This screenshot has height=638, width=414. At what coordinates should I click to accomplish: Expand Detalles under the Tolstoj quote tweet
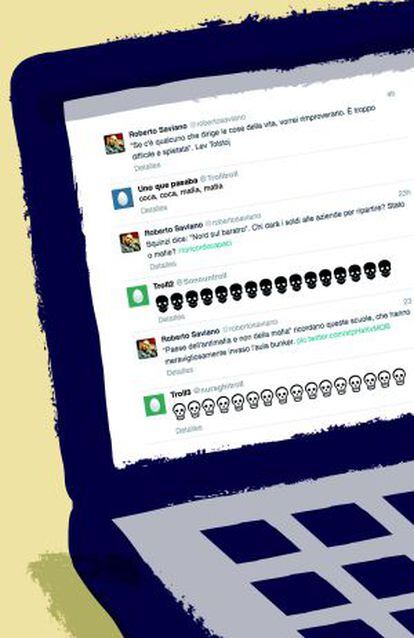(147, 166)
